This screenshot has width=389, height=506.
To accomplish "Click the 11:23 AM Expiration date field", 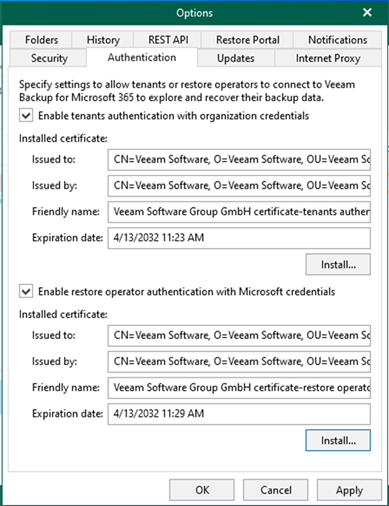I will point(239,238).
